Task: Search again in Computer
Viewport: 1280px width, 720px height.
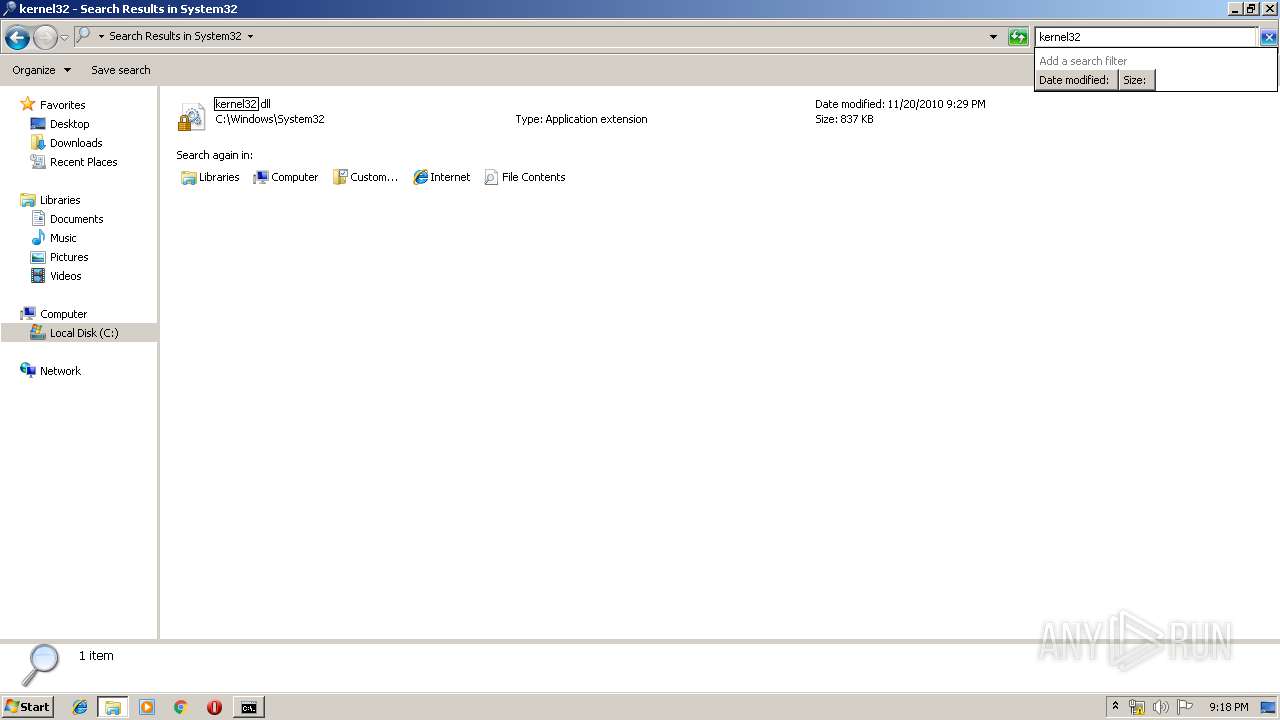Action: point(285,177)
